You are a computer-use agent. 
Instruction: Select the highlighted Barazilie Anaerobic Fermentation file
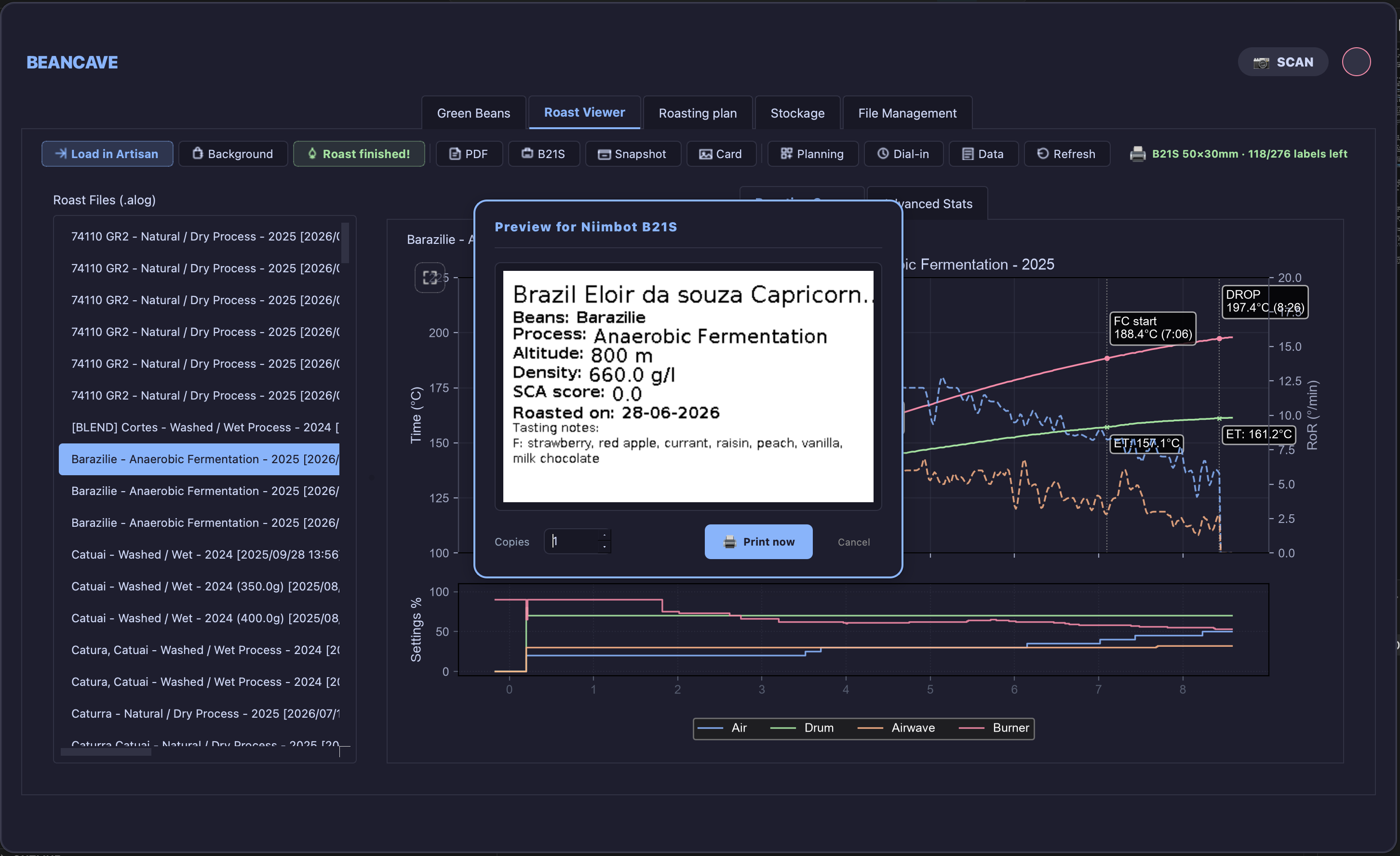(x=199, y=459)
